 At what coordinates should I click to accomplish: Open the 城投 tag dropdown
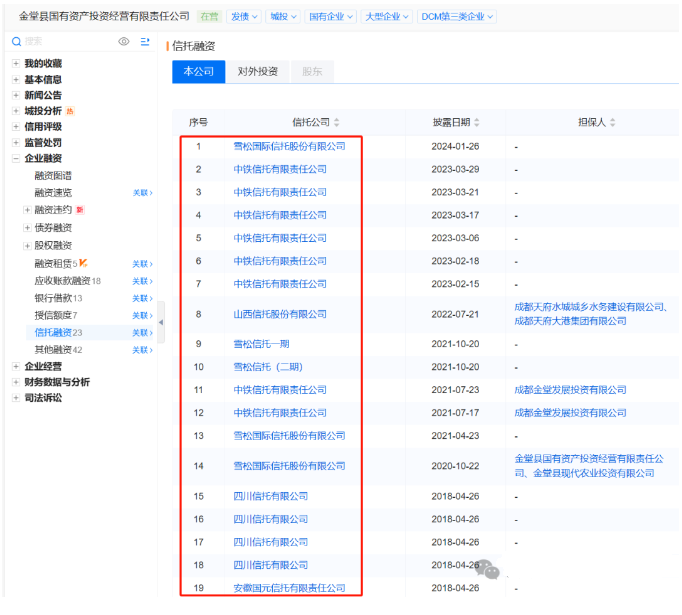coord(283,17)
